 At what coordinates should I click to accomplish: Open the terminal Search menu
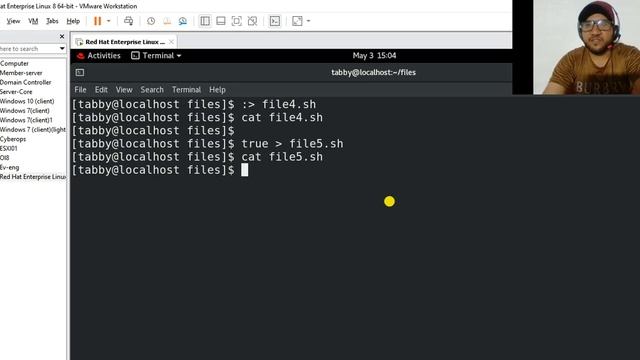(x=152, y=89)
